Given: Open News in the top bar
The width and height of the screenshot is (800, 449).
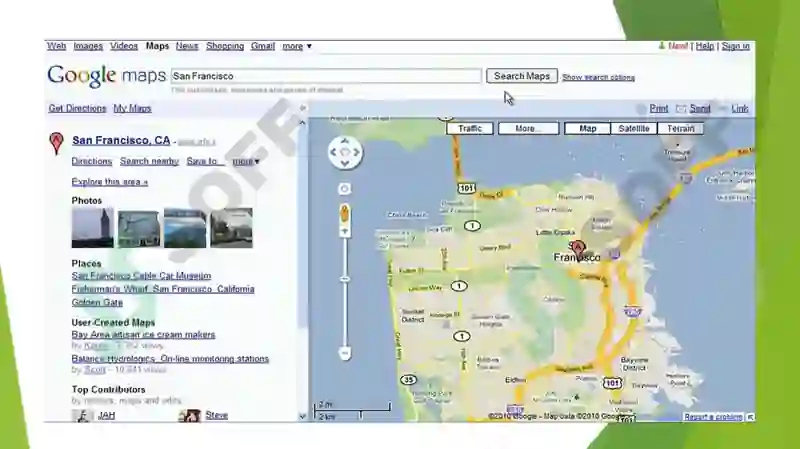Looking at the screenshot, I should coord(187,46).
